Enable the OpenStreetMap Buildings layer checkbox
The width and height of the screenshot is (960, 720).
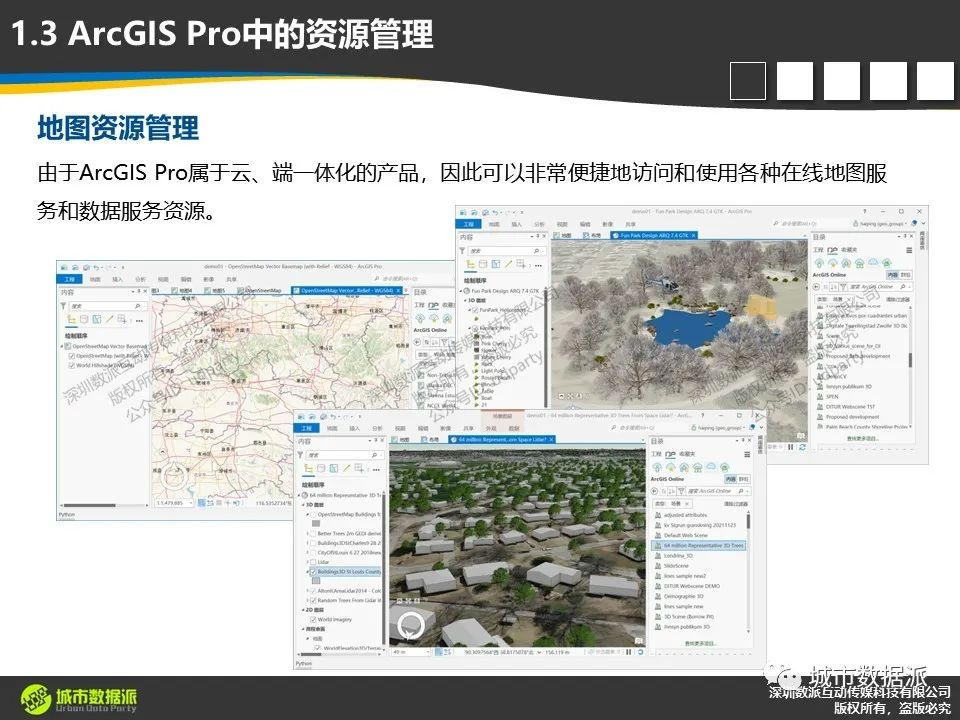(x=312, y=514)
